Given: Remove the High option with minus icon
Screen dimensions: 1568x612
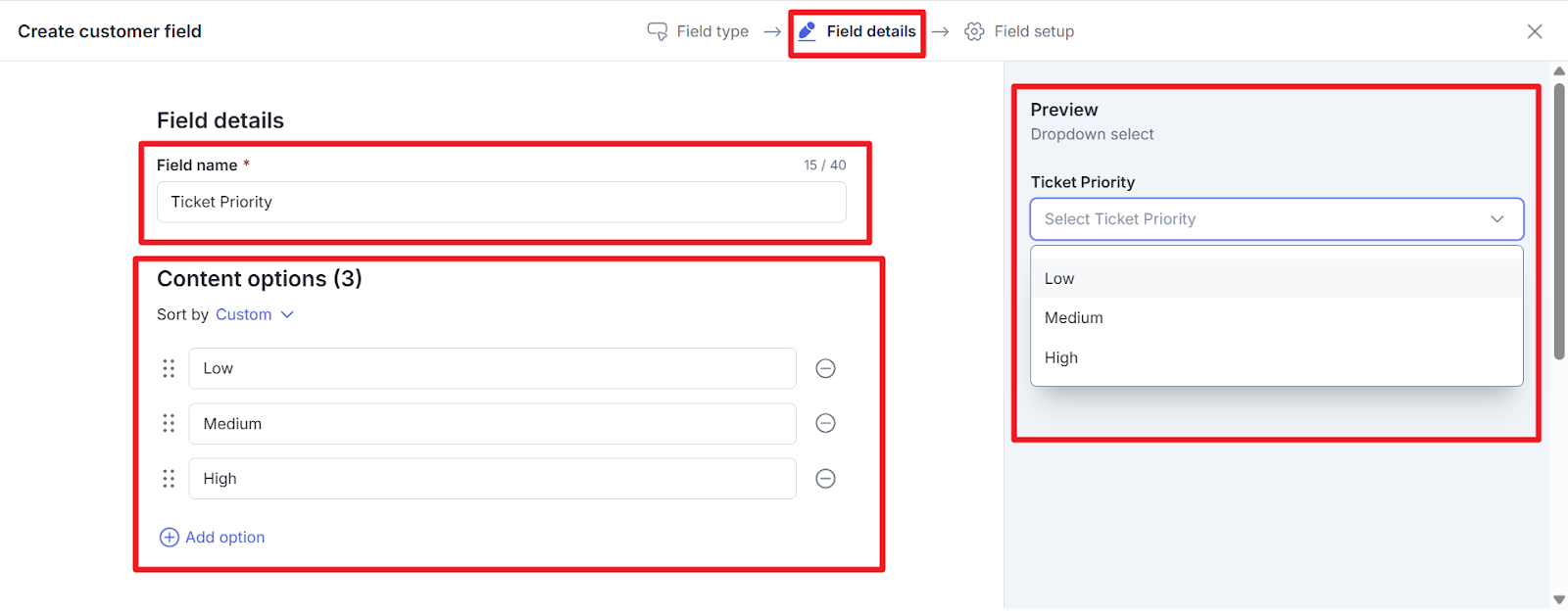Looking at the screenshot, I should tap(825, 479).
